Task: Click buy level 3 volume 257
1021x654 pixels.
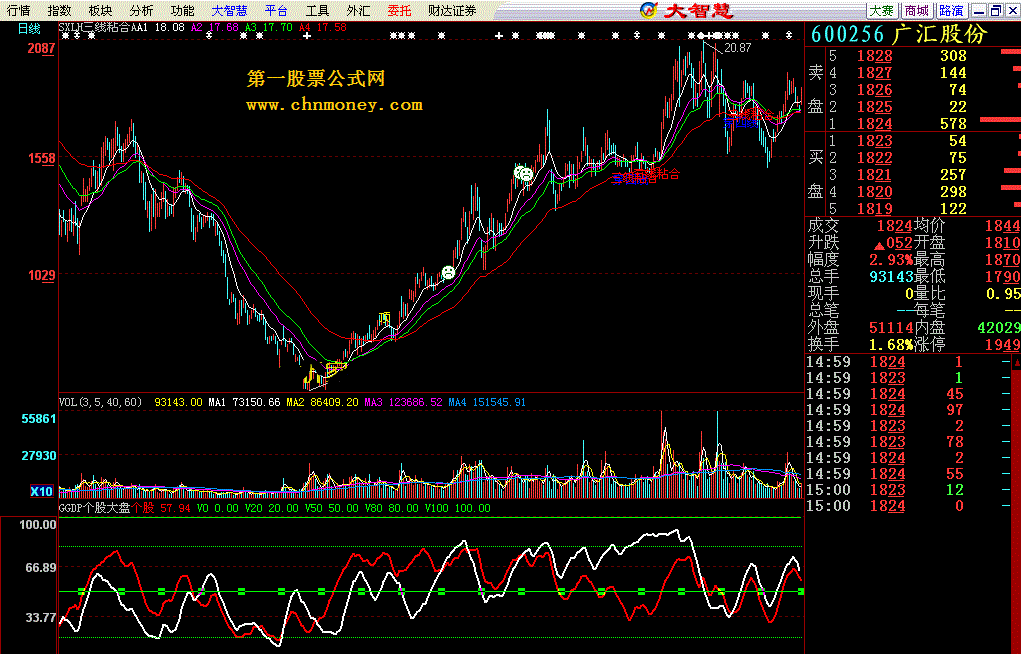Action: coord(953,175)
